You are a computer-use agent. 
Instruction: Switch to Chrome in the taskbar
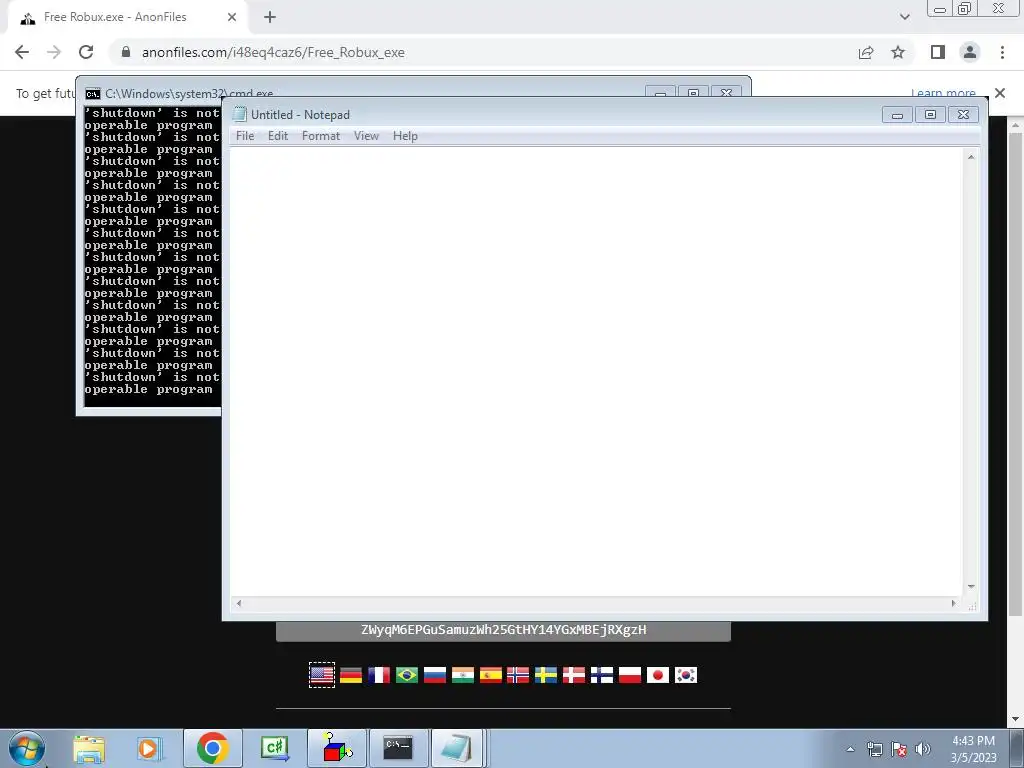click(x=213, y=748)
